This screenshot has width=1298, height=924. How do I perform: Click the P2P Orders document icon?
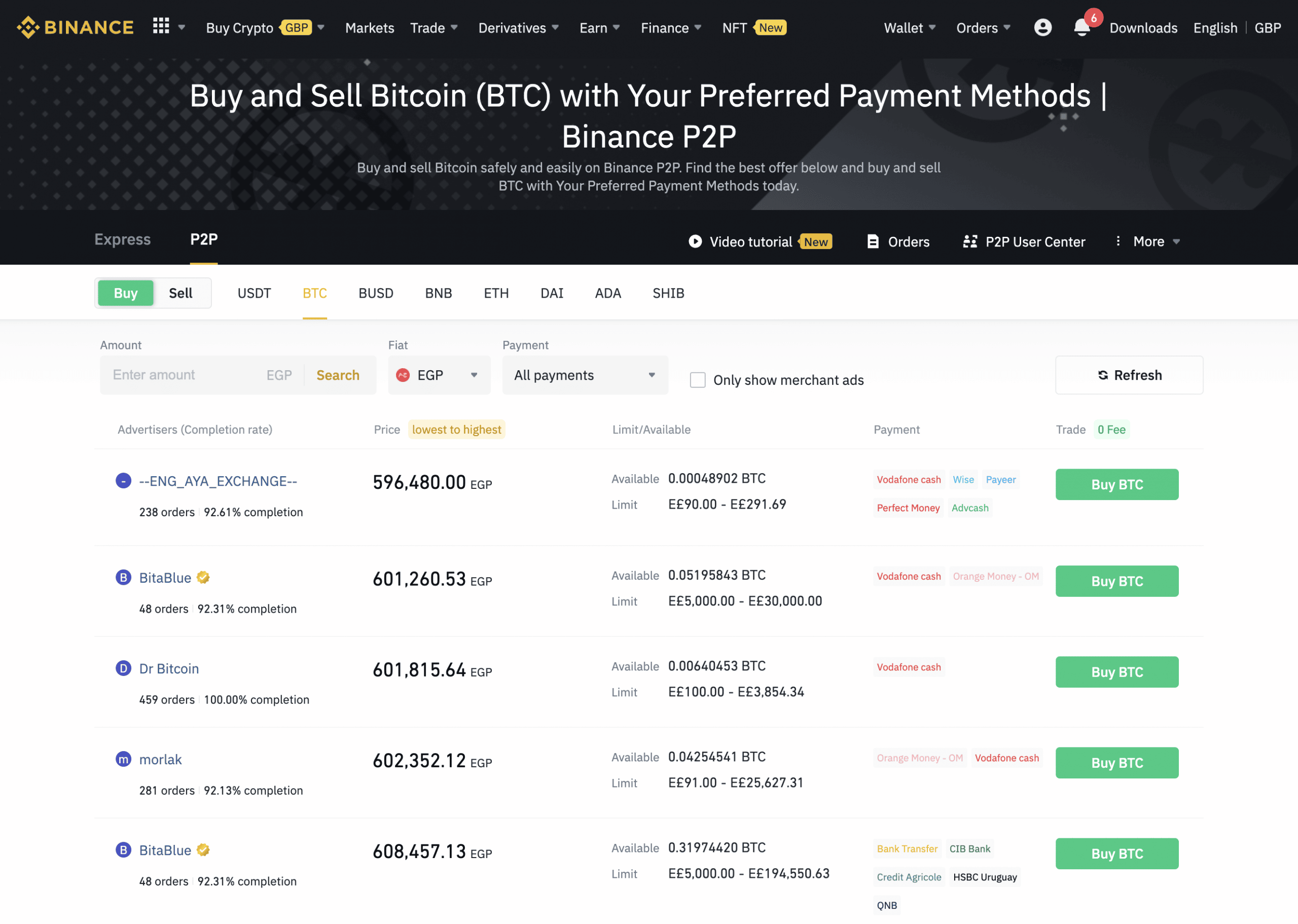coord(873,241)
